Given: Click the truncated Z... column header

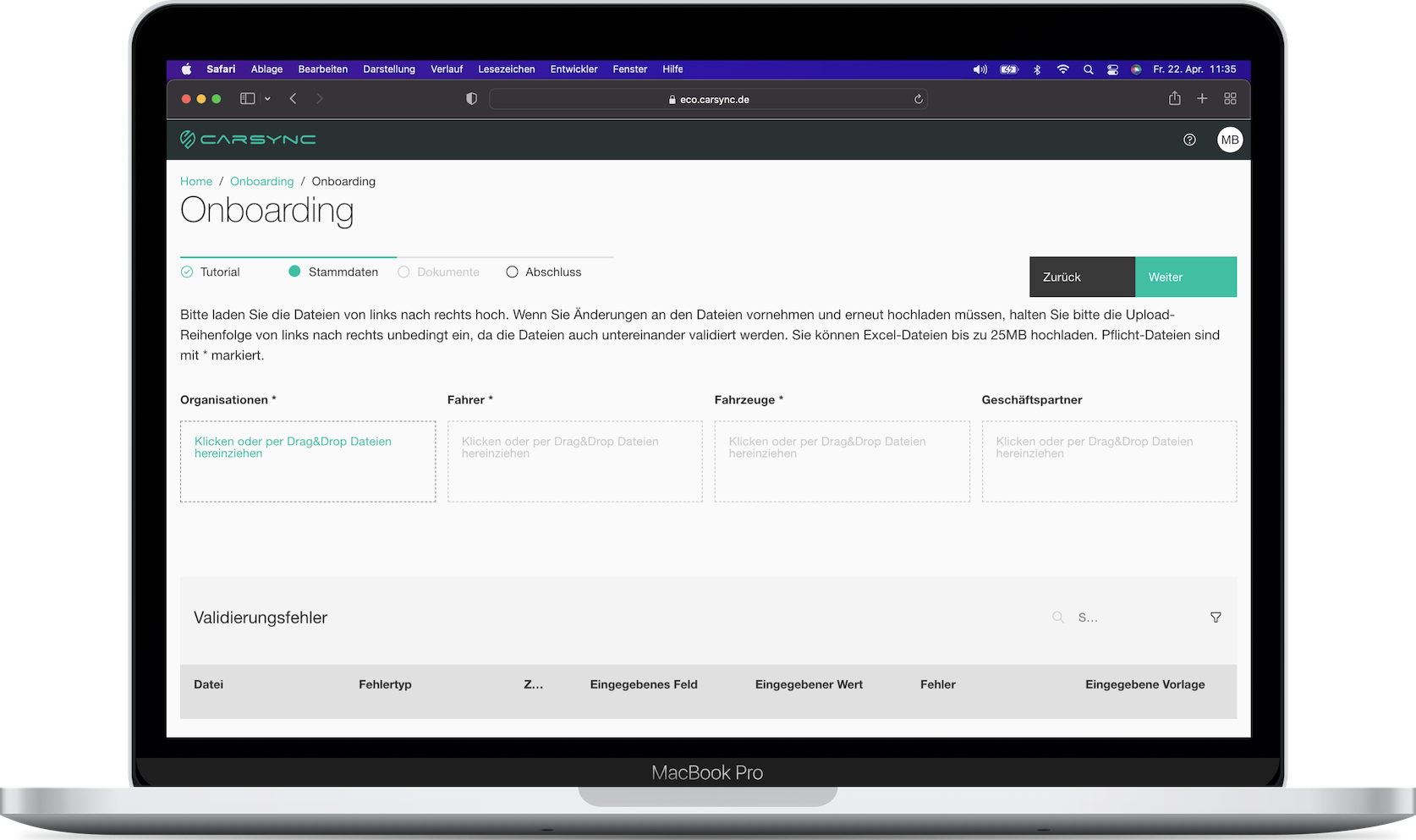Looking at the screenshot, I should (x=534, y=684).
